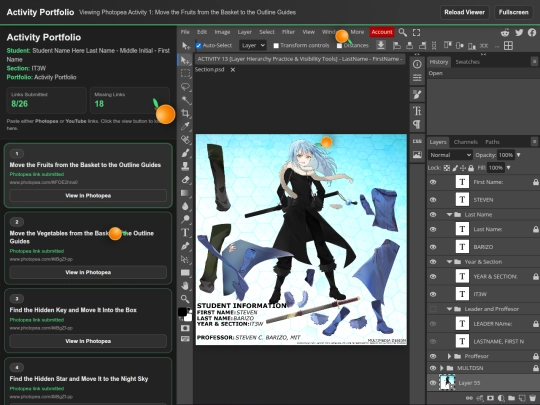Open the Facebook link icon
Viewport: 540px width, 405px height.
pyautogui.click(x=532, y=33)
